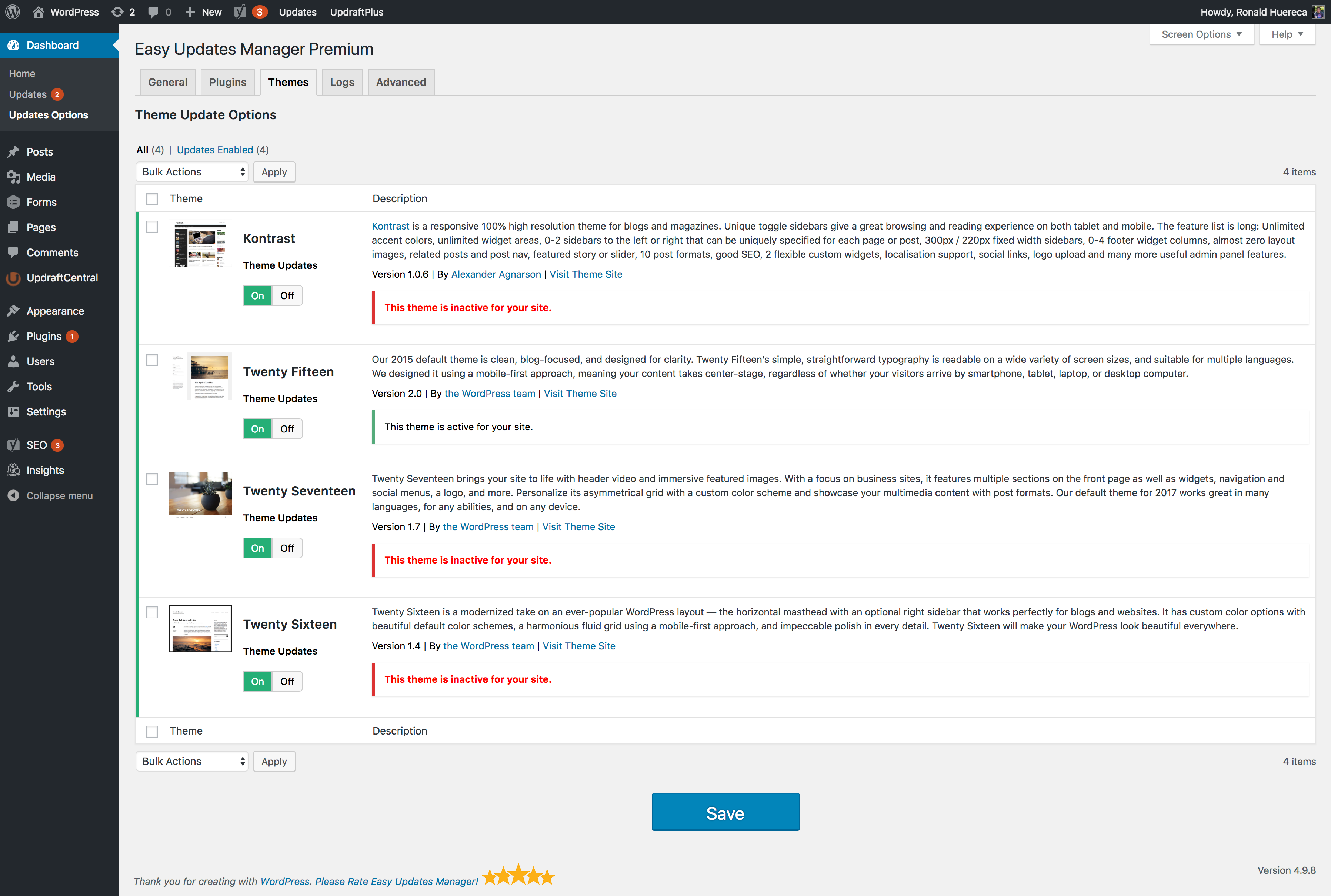Click the user avatar next to Ronald Huereca

tap(1318, 12)
